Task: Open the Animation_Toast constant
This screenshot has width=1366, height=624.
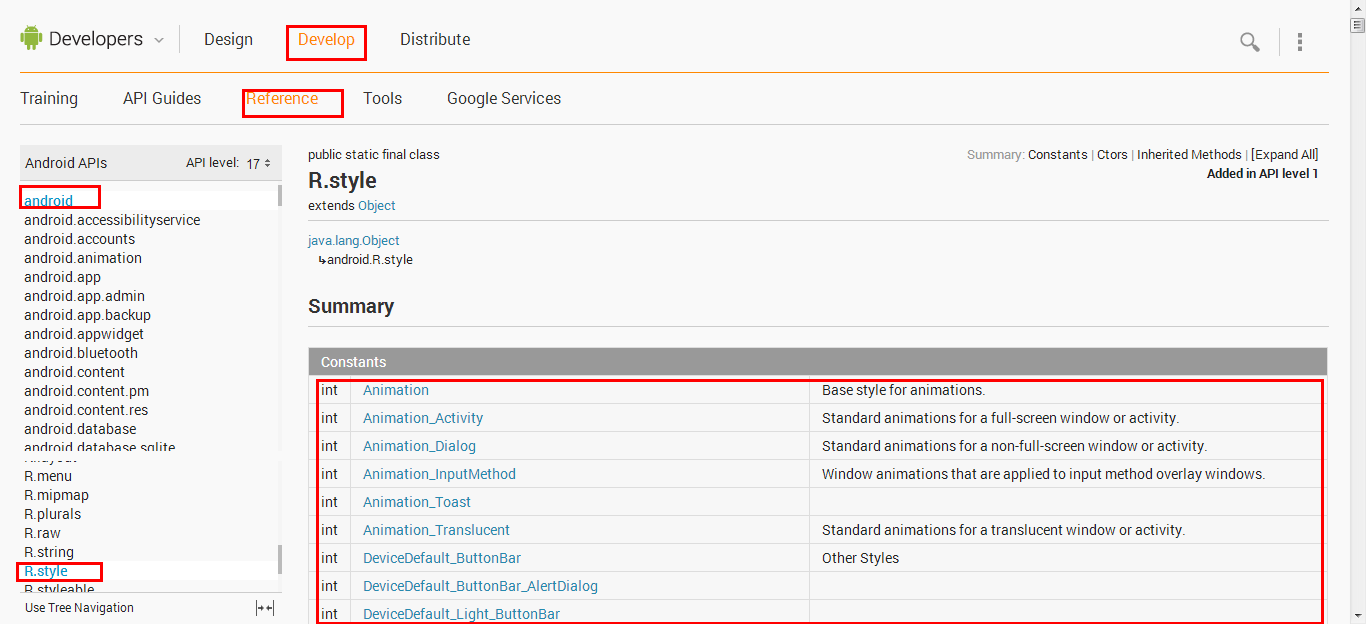Action: [417, 502]
